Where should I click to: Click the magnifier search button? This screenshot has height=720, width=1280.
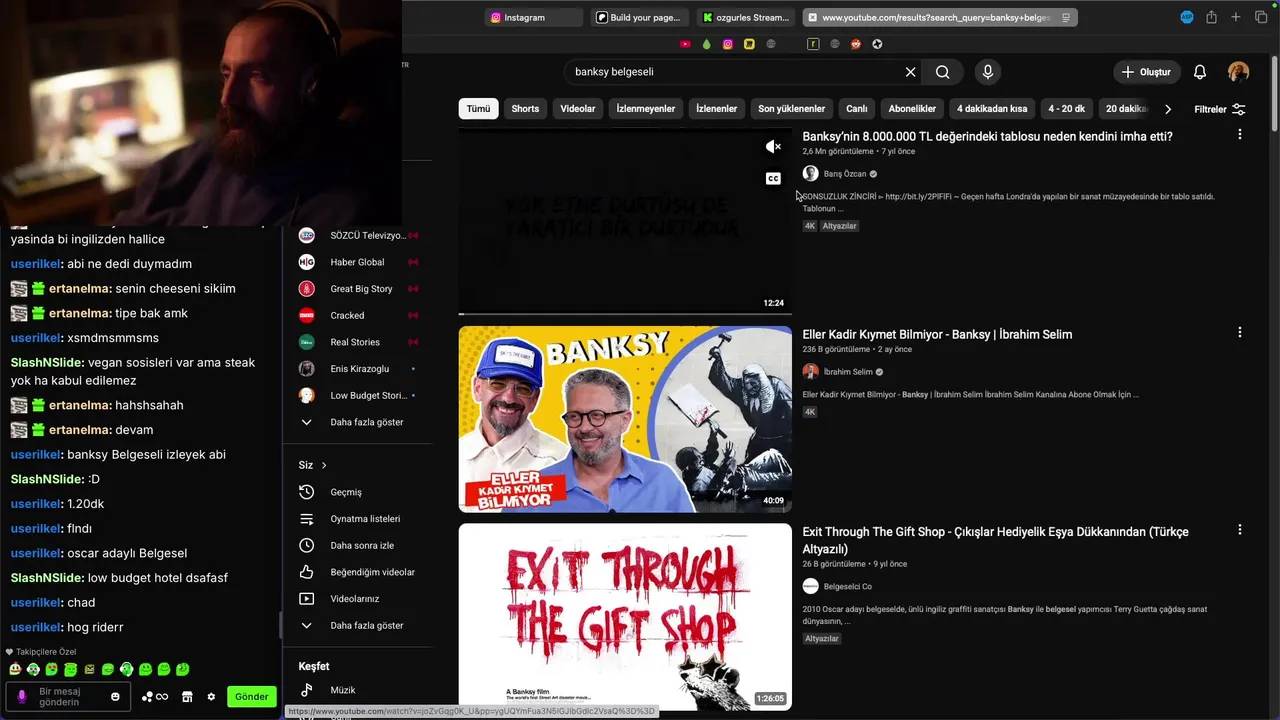point(942,72)
